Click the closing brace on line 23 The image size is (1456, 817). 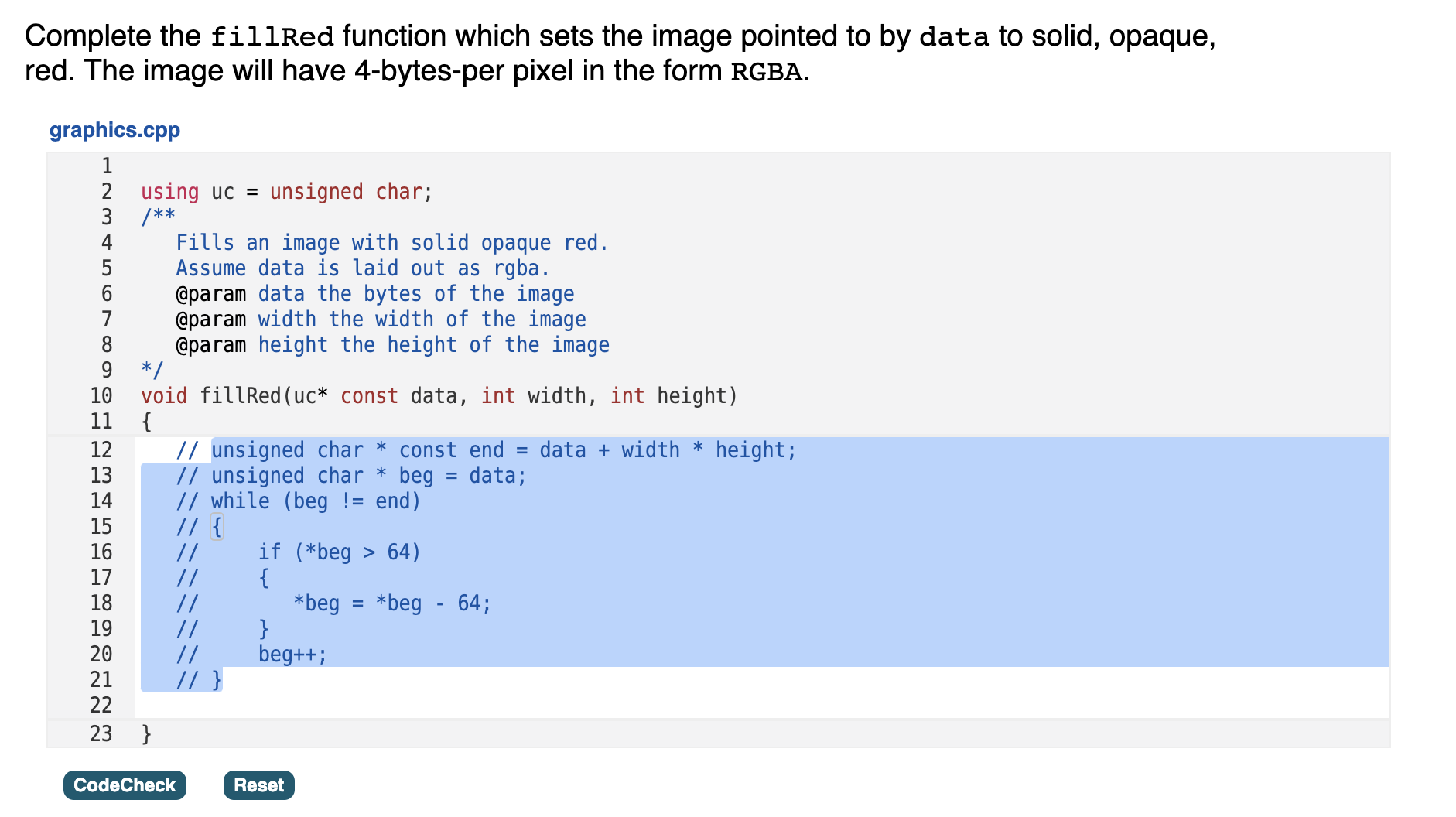click(145, 733)
